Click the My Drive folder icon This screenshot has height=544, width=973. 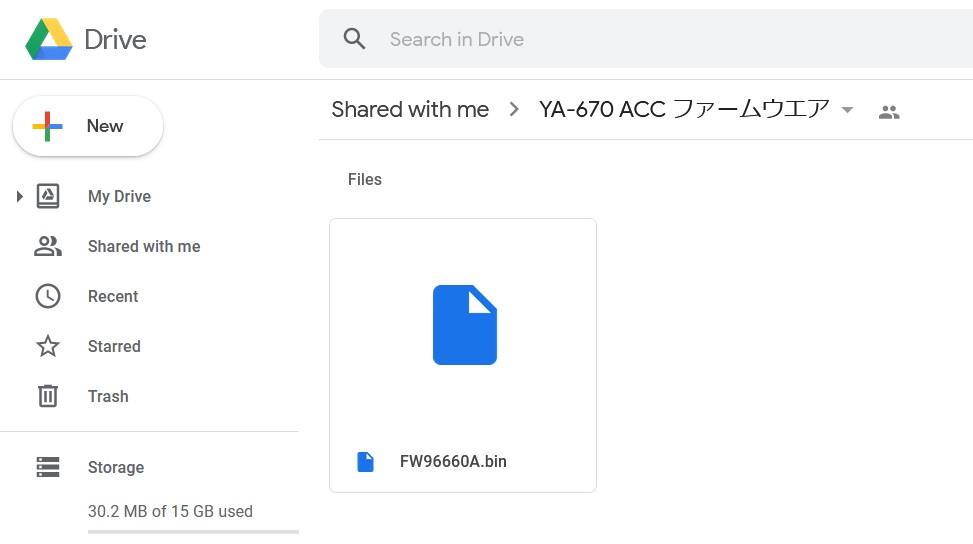click(48, 196)
